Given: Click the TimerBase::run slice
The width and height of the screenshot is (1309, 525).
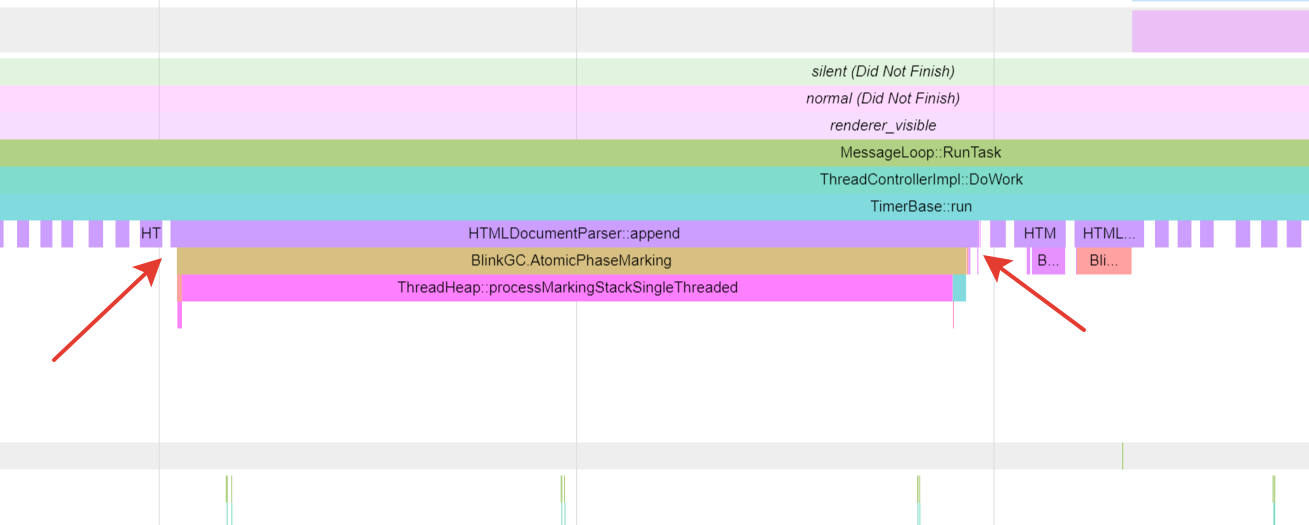Looking at the screenshot, I should point(654,206).
